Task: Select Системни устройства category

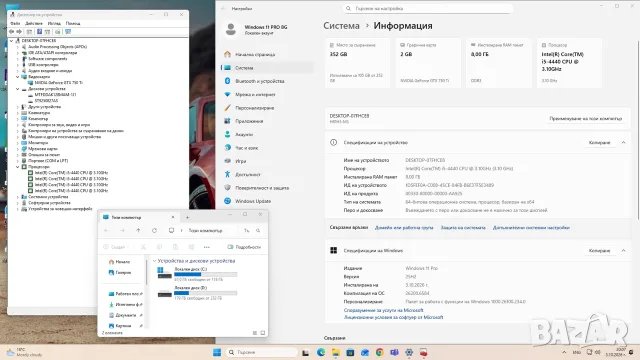Action: click(48, 197)
